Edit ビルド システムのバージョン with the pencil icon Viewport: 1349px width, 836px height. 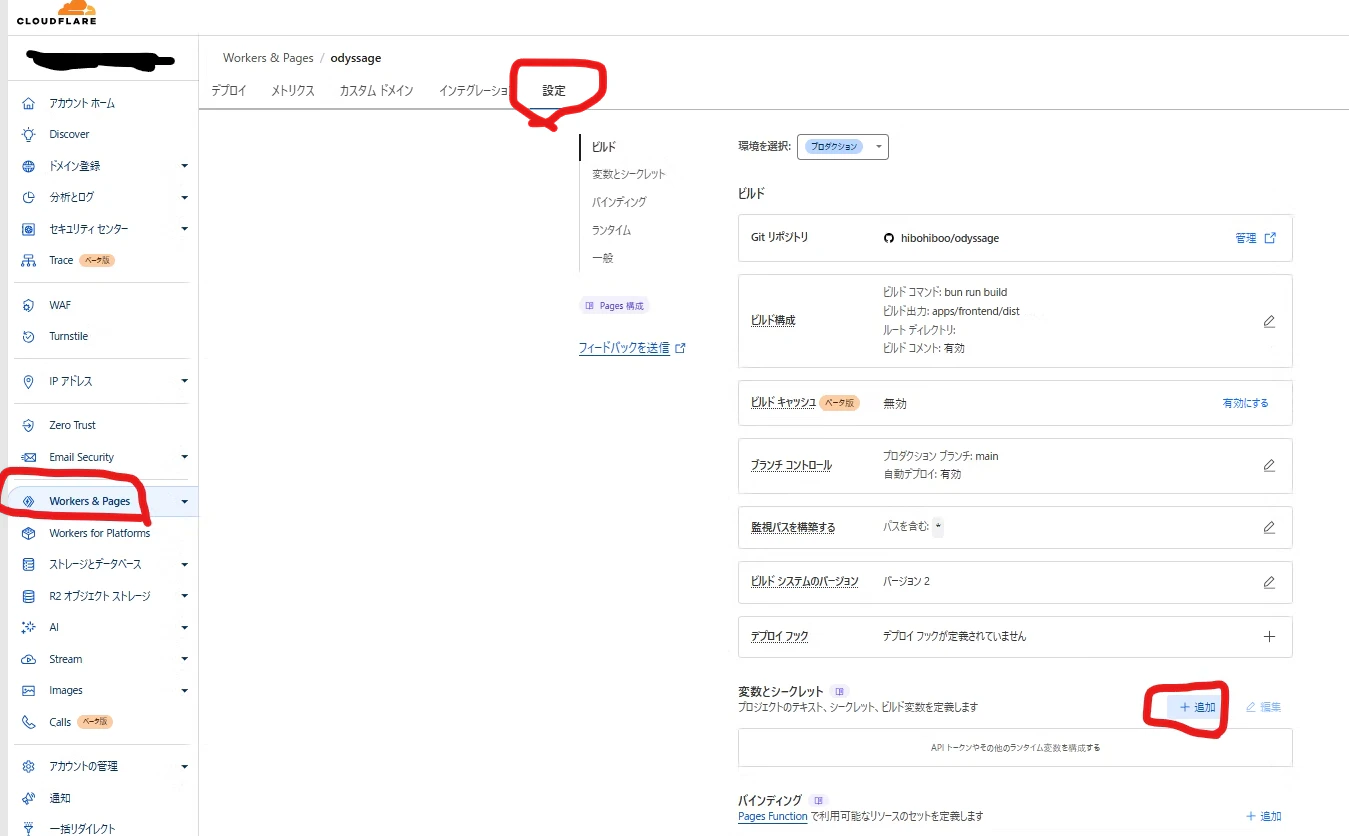[x=1269, y=581]
